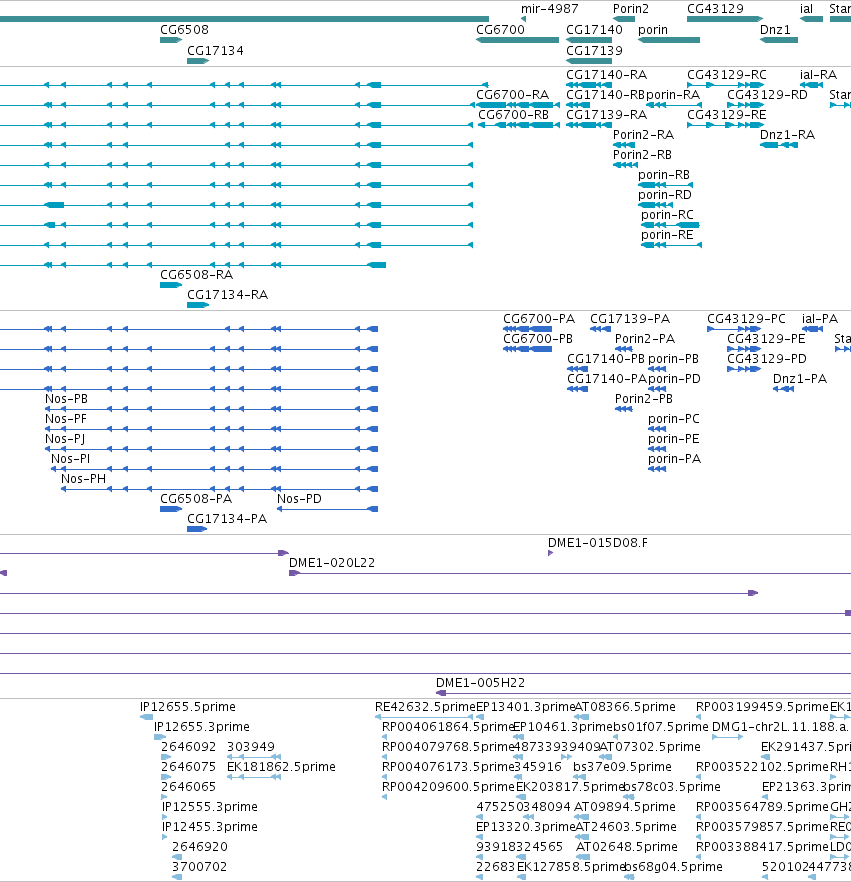The width and height of the screenshot is (851, 882).
Task: Select the IP12655.3prime EST label
Action: click(201, 727)
